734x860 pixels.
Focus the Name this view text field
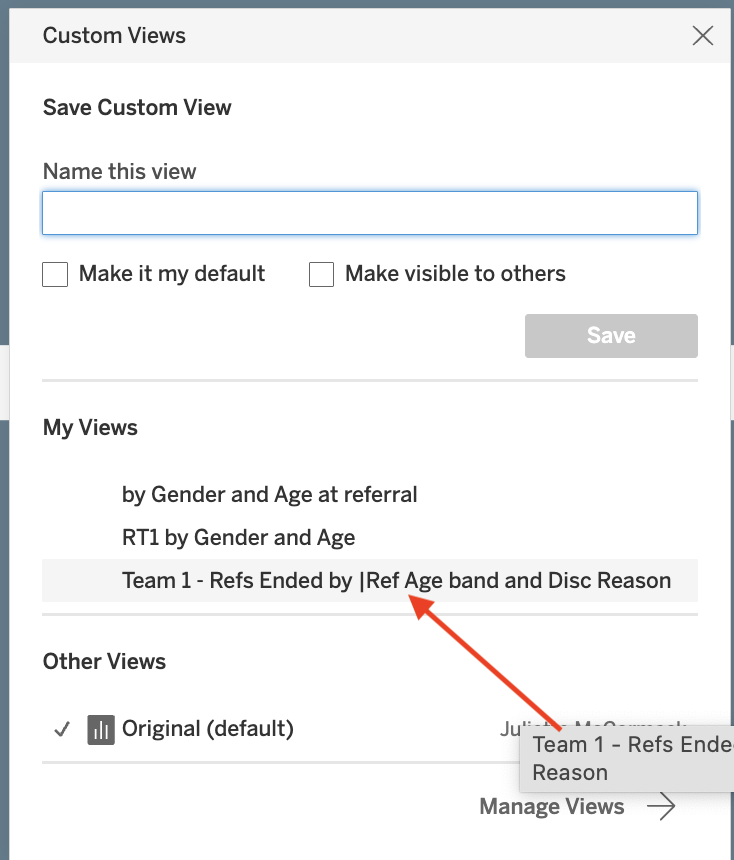point(369,213)
